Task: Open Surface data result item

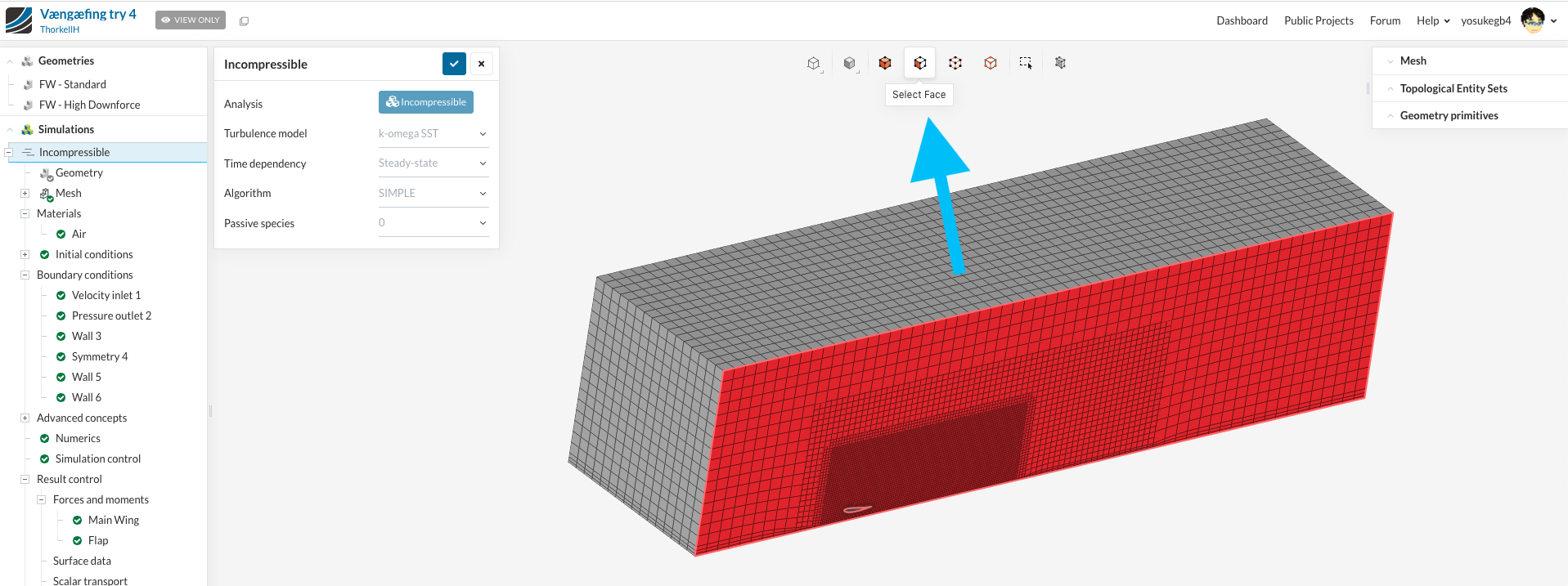Action: 82,561
